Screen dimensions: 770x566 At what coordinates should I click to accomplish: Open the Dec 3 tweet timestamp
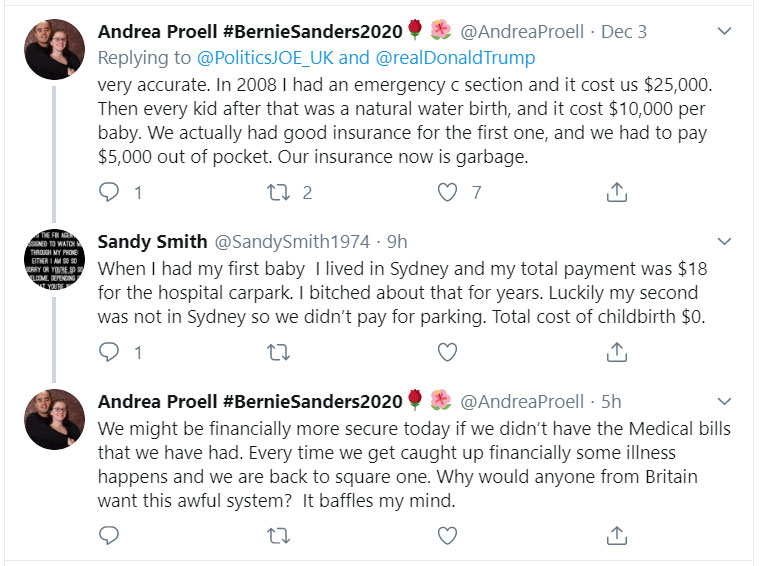tap(625, 32)
